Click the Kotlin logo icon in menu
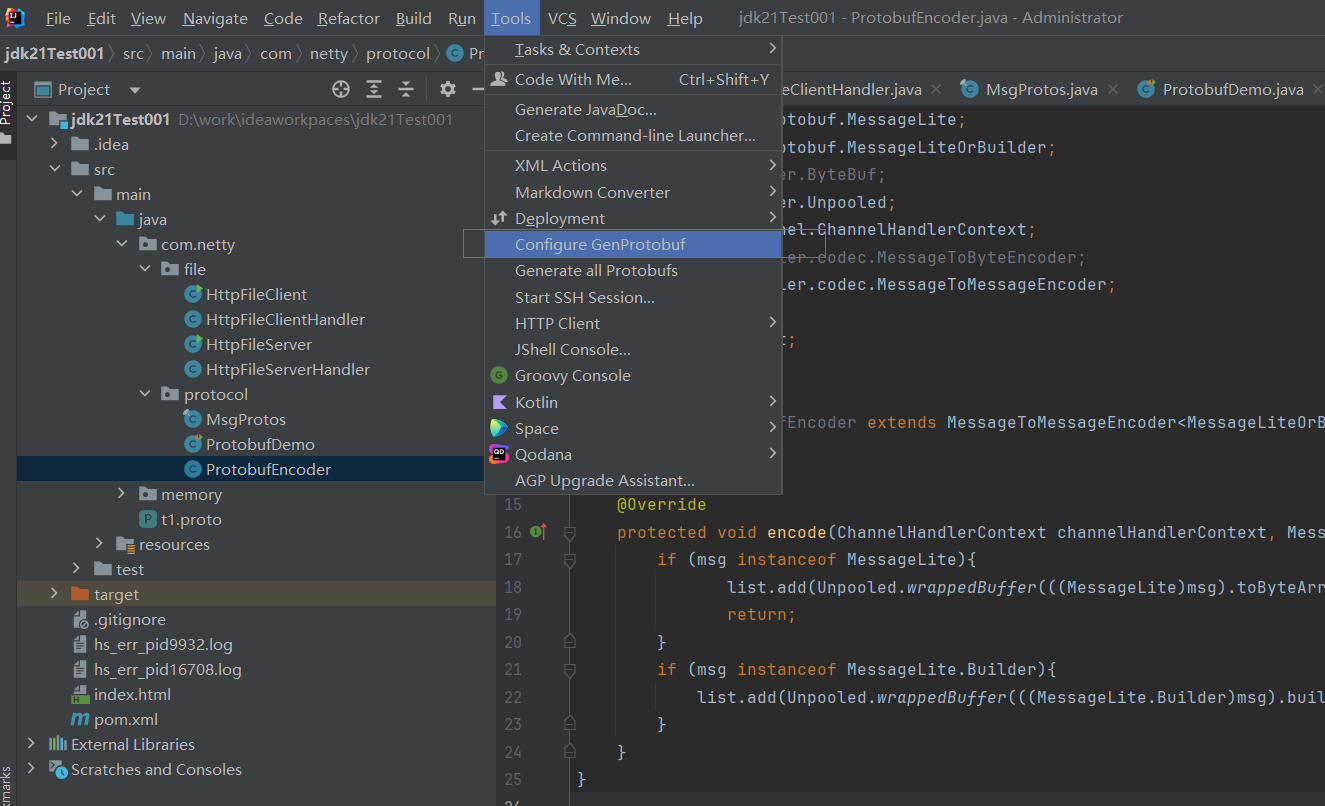 click(x=498, y=402)
